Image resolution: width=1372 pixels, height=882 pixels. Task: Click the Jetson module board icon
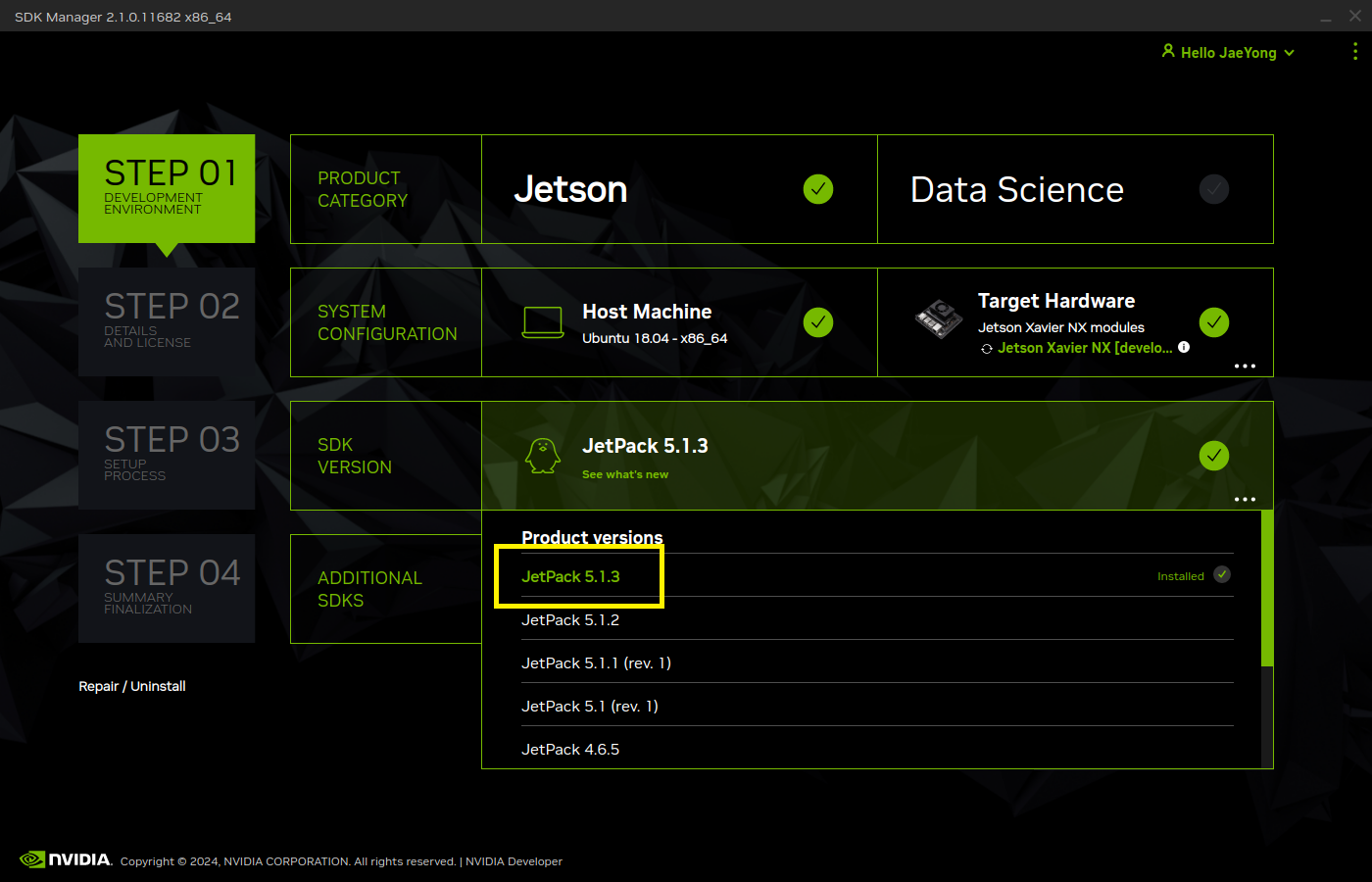coord(939,318)
